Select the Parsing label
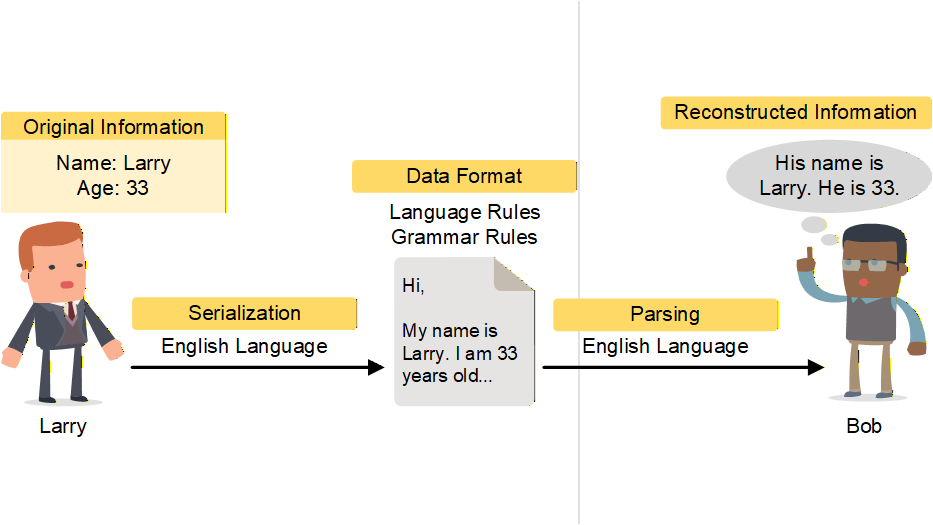Screen dimensions: 933x525 point(665,314)
